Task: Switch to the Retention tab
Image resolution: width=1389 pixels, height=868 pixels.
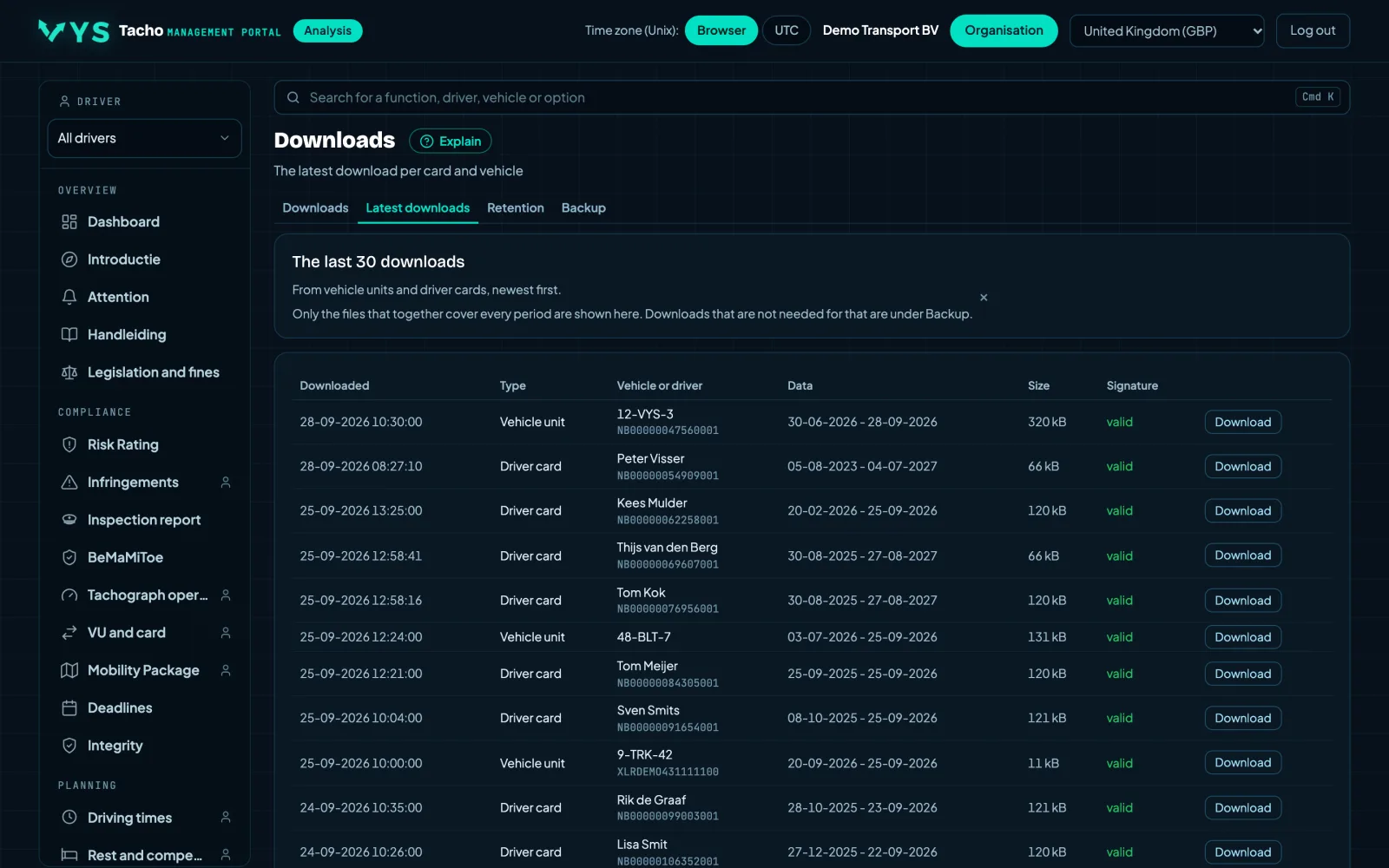Action: point(516,208)
